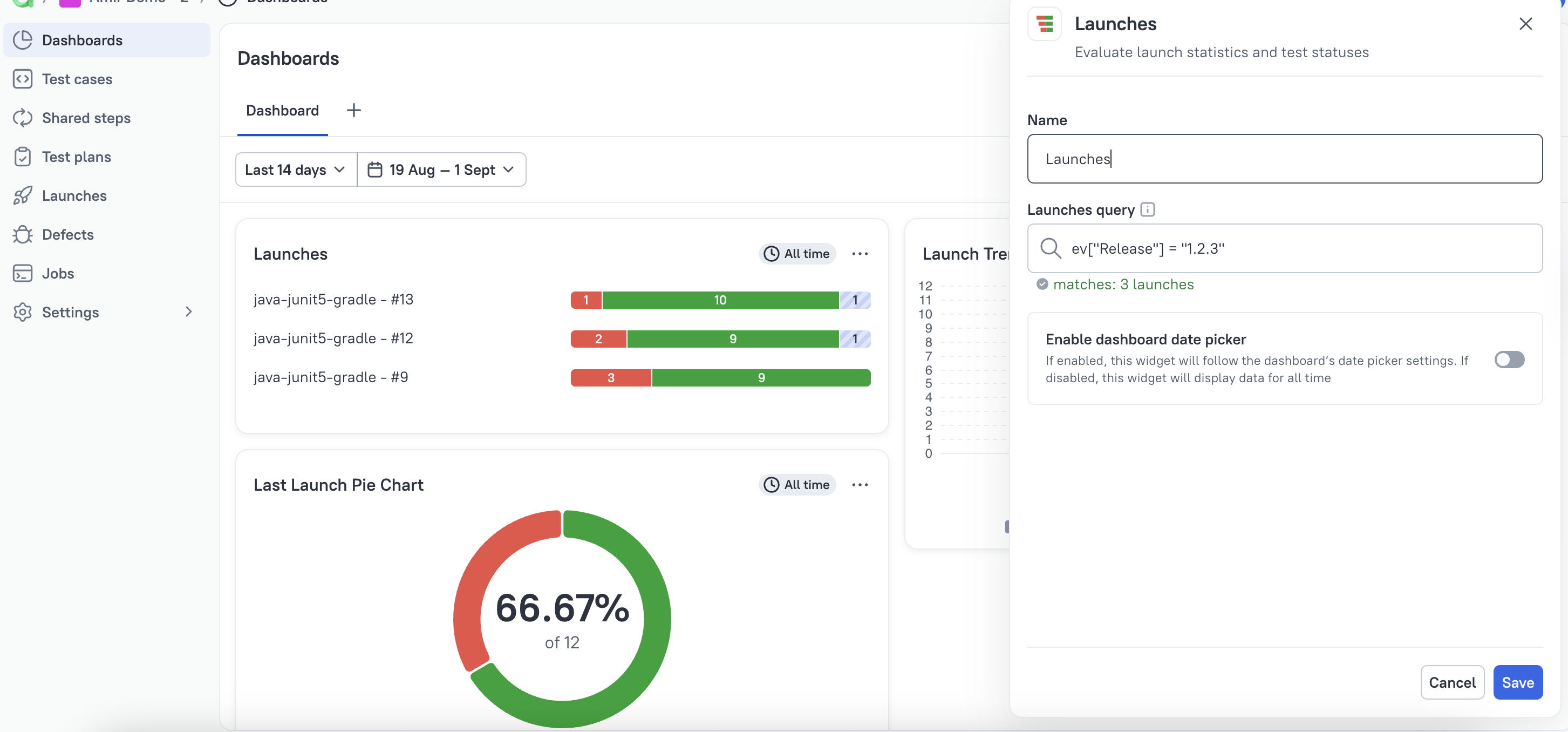Click the info icon next to Launches query
The image size is (1568, 732).
[x=1147, y=209]
